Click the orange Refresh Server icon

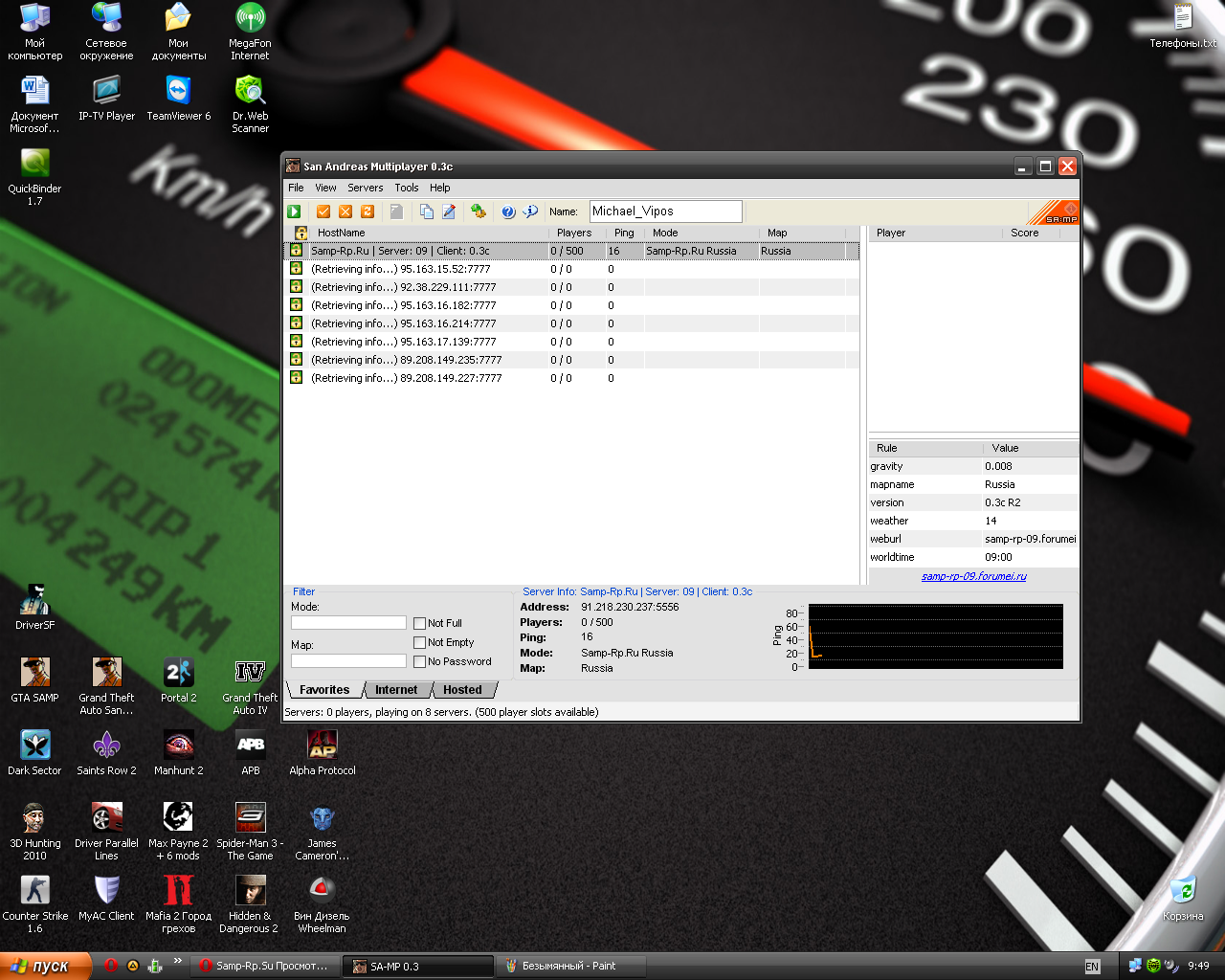point(367,212)
